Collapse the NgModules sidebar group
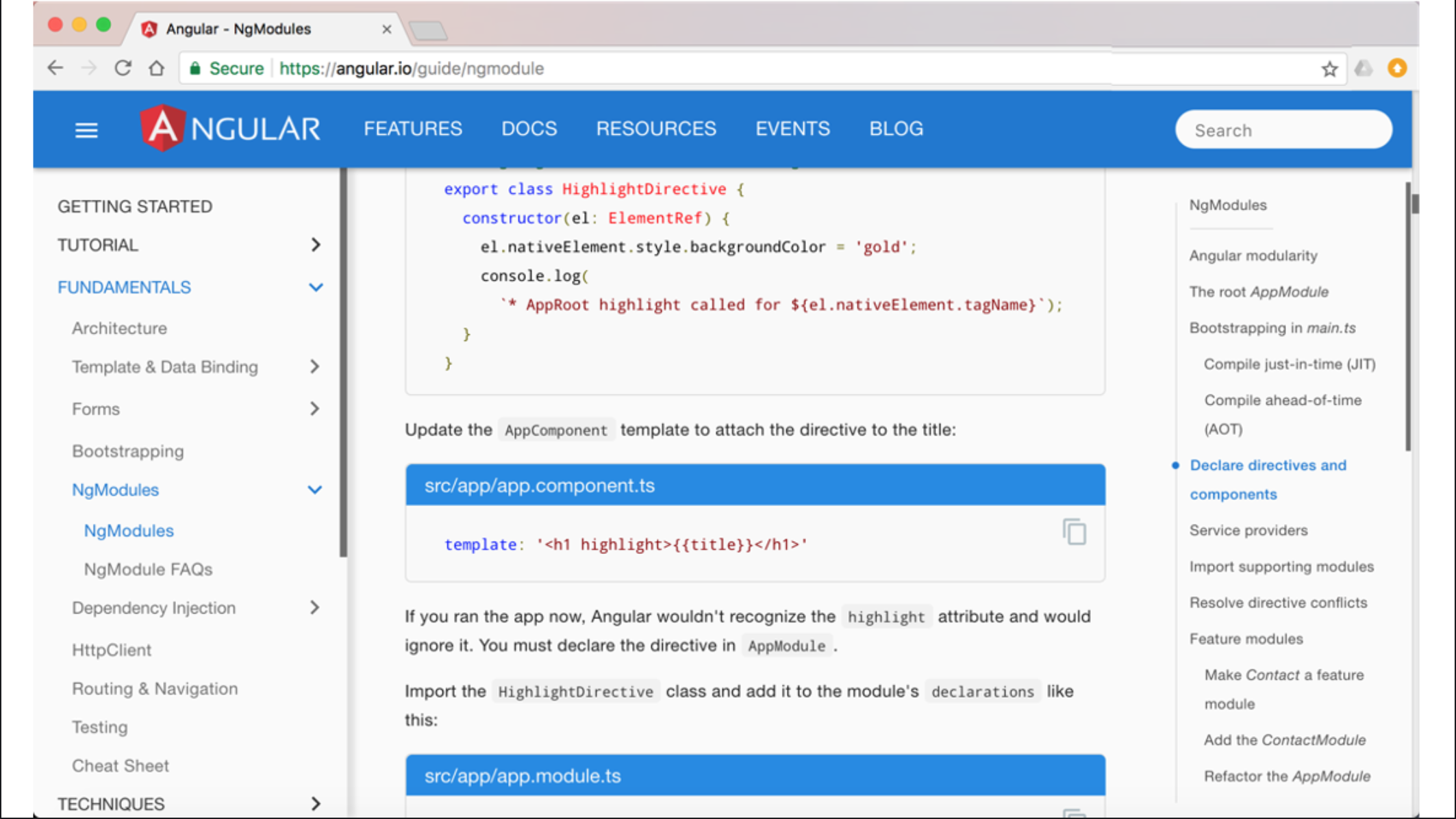This screenshot has height=819, width=1456. pyautogui.click(x=314, y=490)
